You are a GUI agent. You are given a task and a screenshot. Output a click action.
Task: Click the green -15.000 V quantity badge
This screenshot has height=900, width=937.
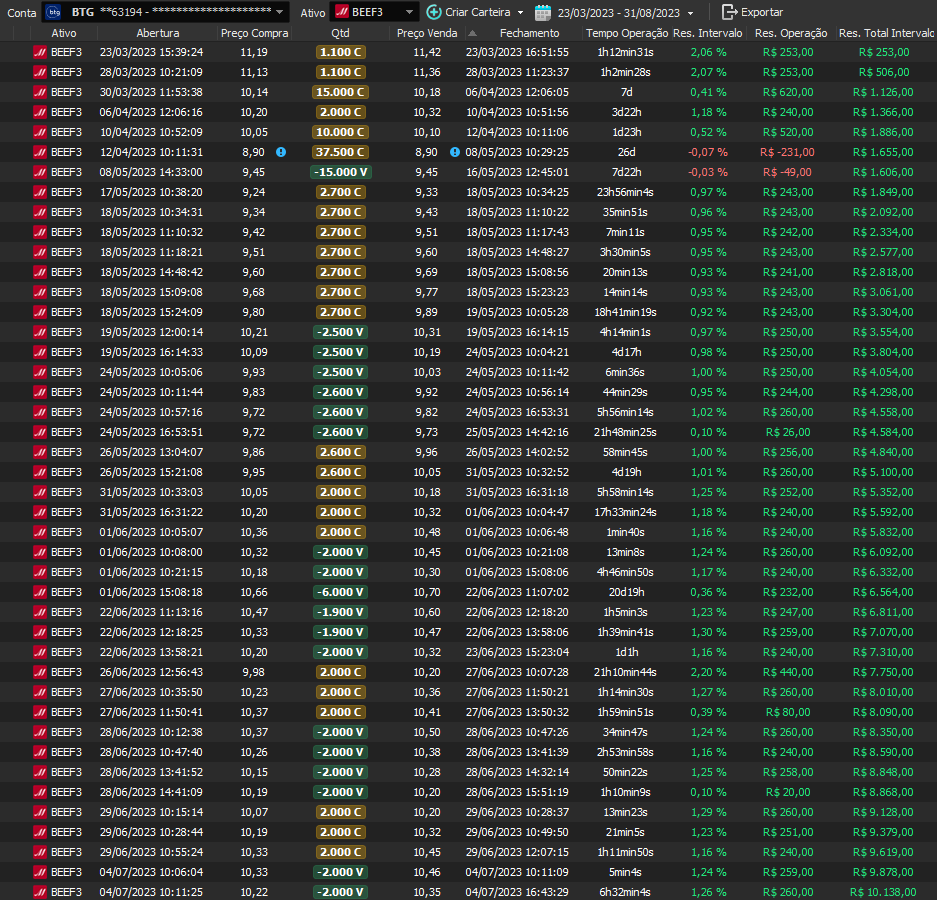[340, 172]
